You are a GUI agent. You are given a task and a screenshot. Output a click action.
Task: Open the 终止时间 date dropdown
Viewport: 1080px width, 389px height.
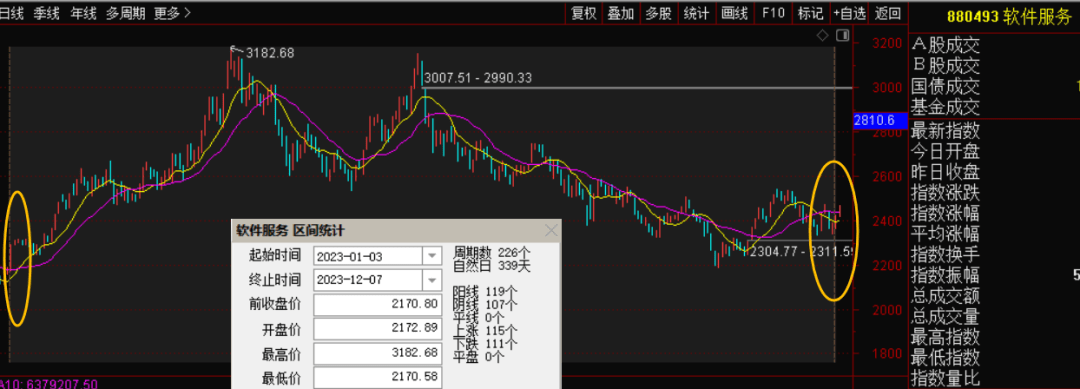432,280
